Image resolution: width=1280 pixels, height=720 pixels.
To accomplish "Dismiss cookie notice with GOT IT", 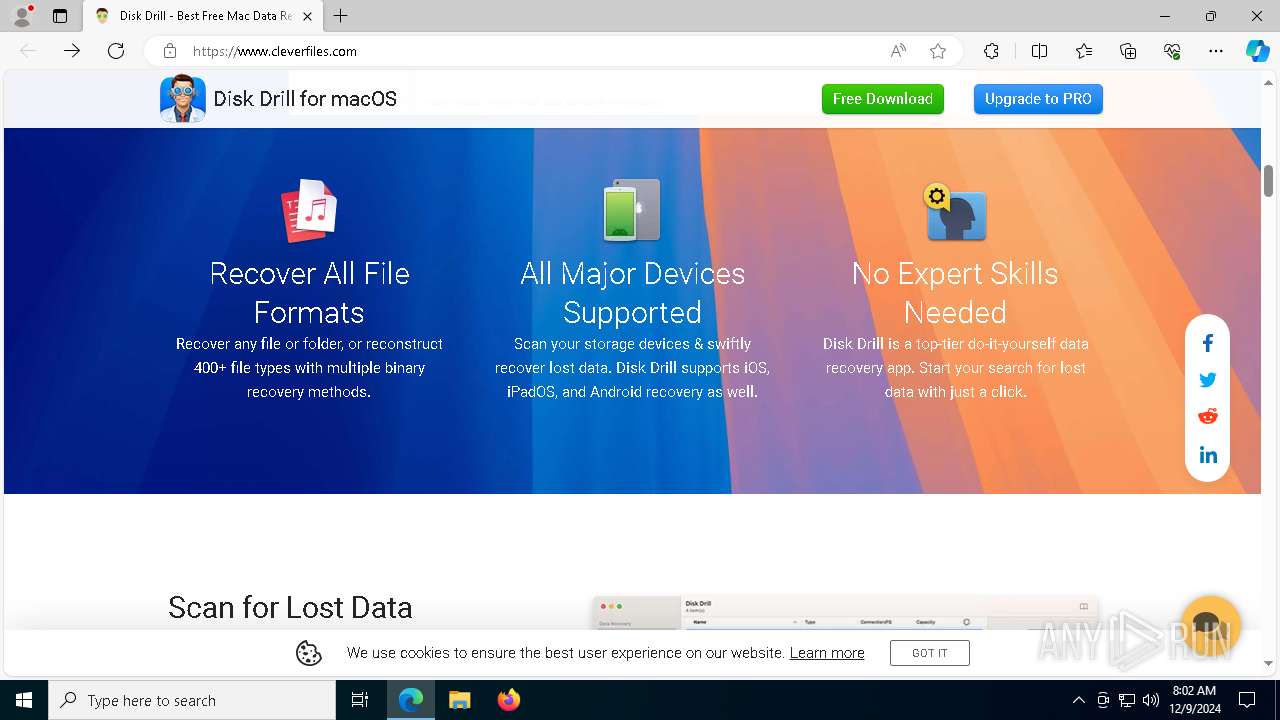I will coord(929,653).
